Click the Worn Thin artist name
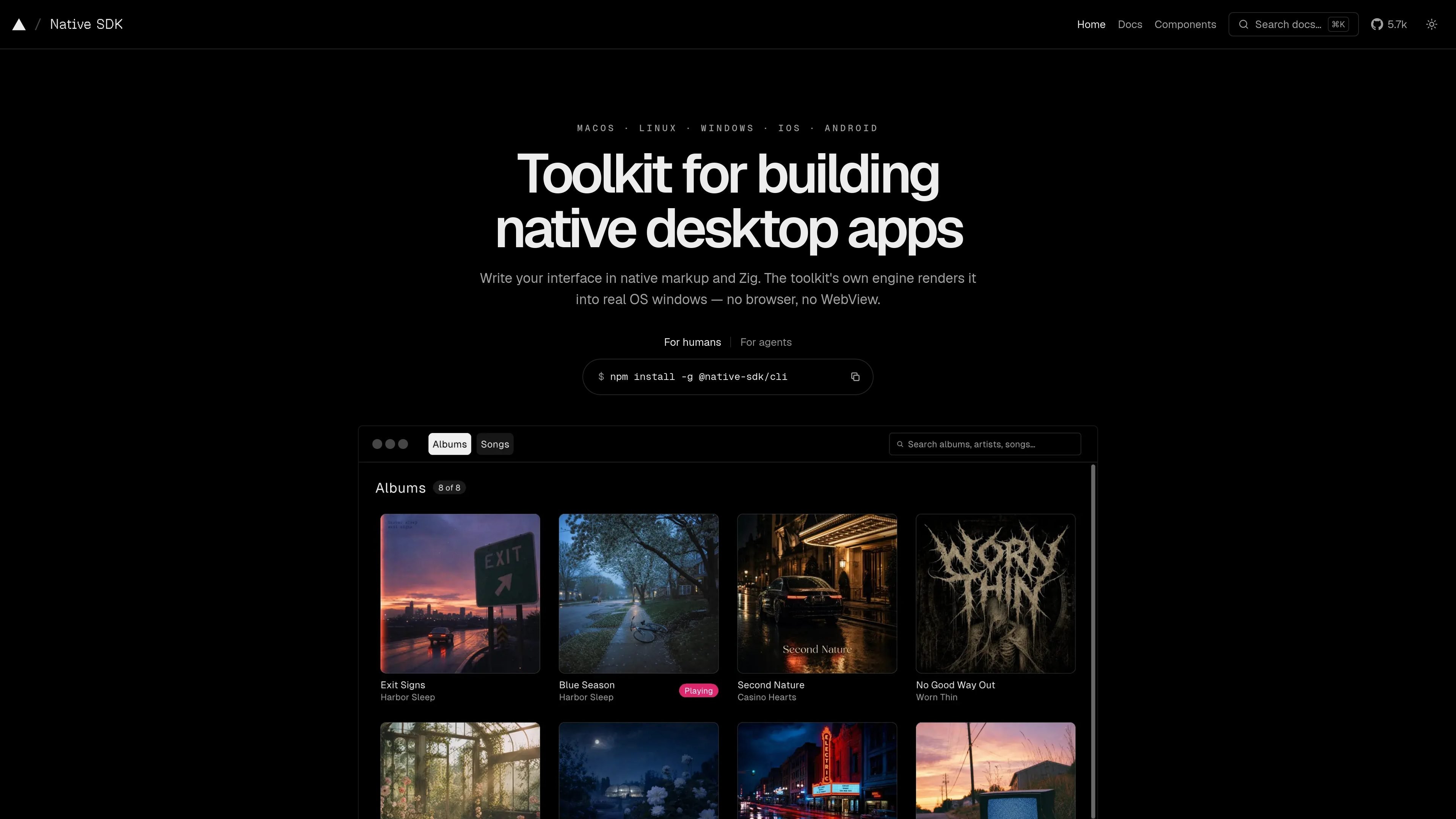1456x819 pixels. click(x=937, y=698)
